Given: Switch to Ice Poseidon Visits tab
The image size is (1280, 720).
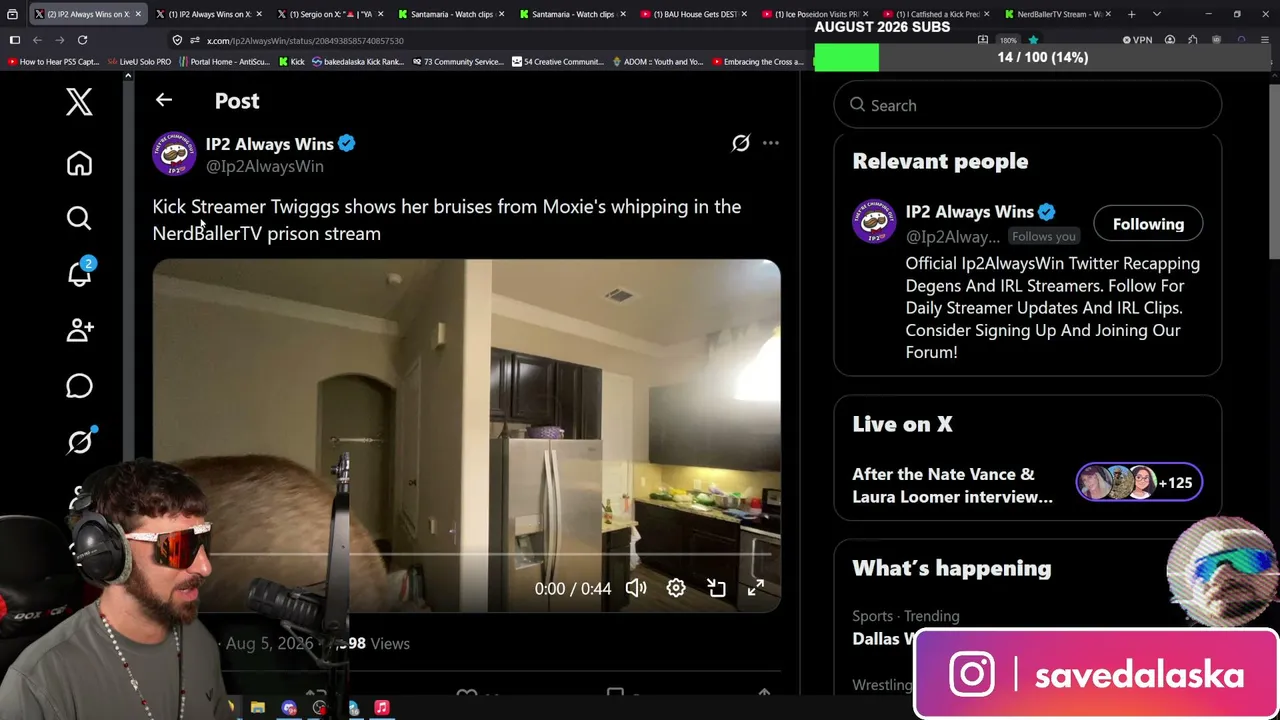Looking at the screenshot, I should [x=816, y=14].
